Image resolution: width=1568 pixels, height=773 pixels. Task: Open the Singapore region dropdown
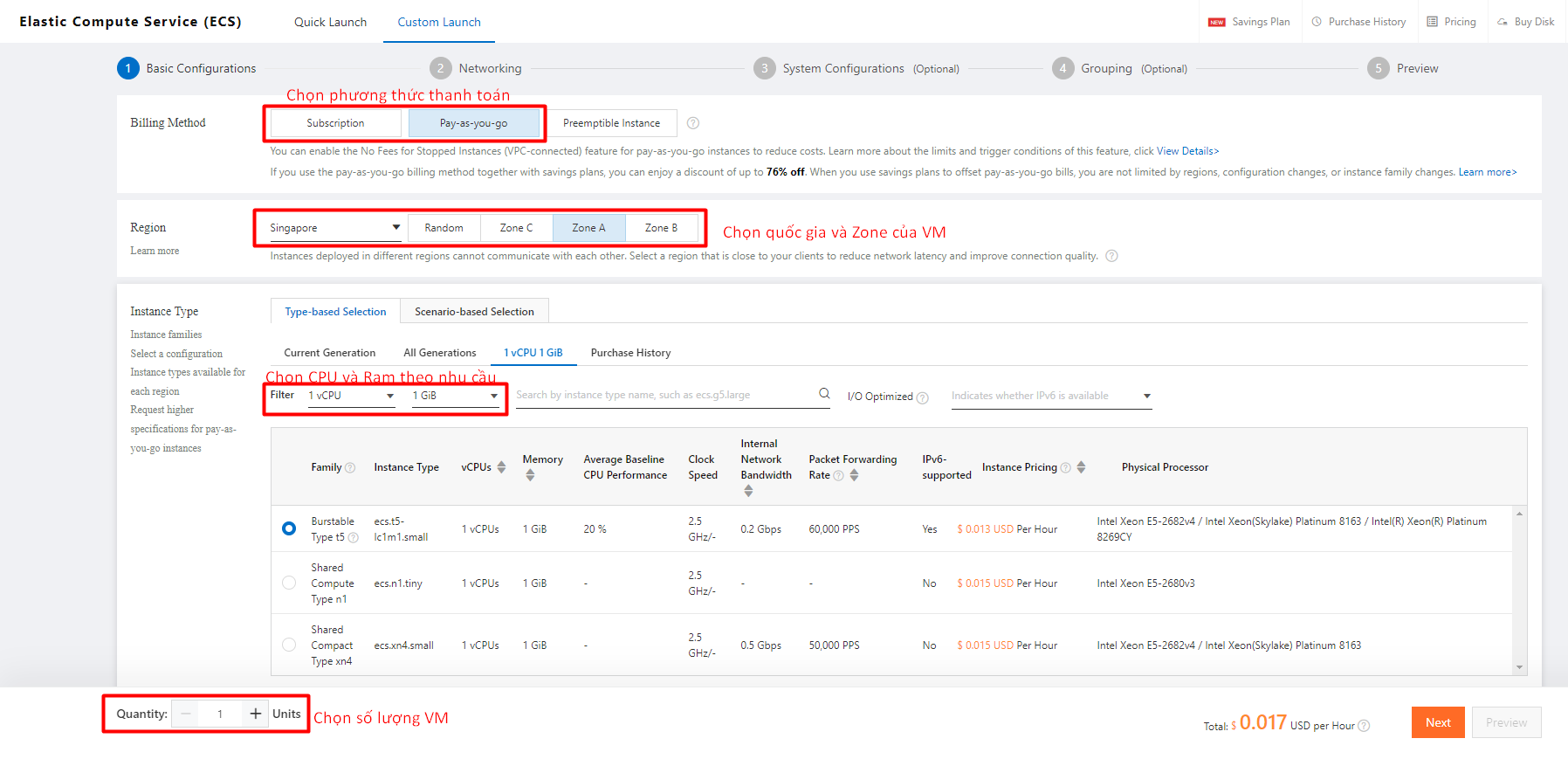335,228
